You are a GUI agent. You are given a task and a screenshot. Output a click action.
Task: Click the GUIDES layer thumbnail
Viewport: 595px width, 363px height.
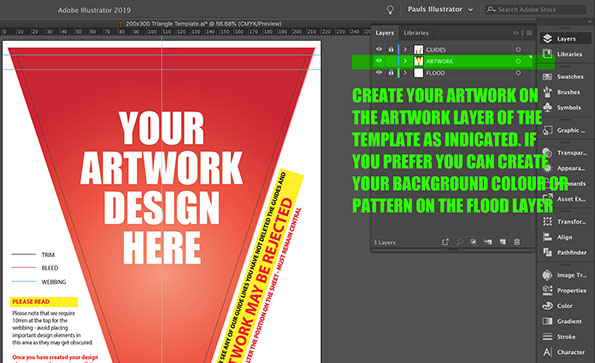click(x=418, y=50)
